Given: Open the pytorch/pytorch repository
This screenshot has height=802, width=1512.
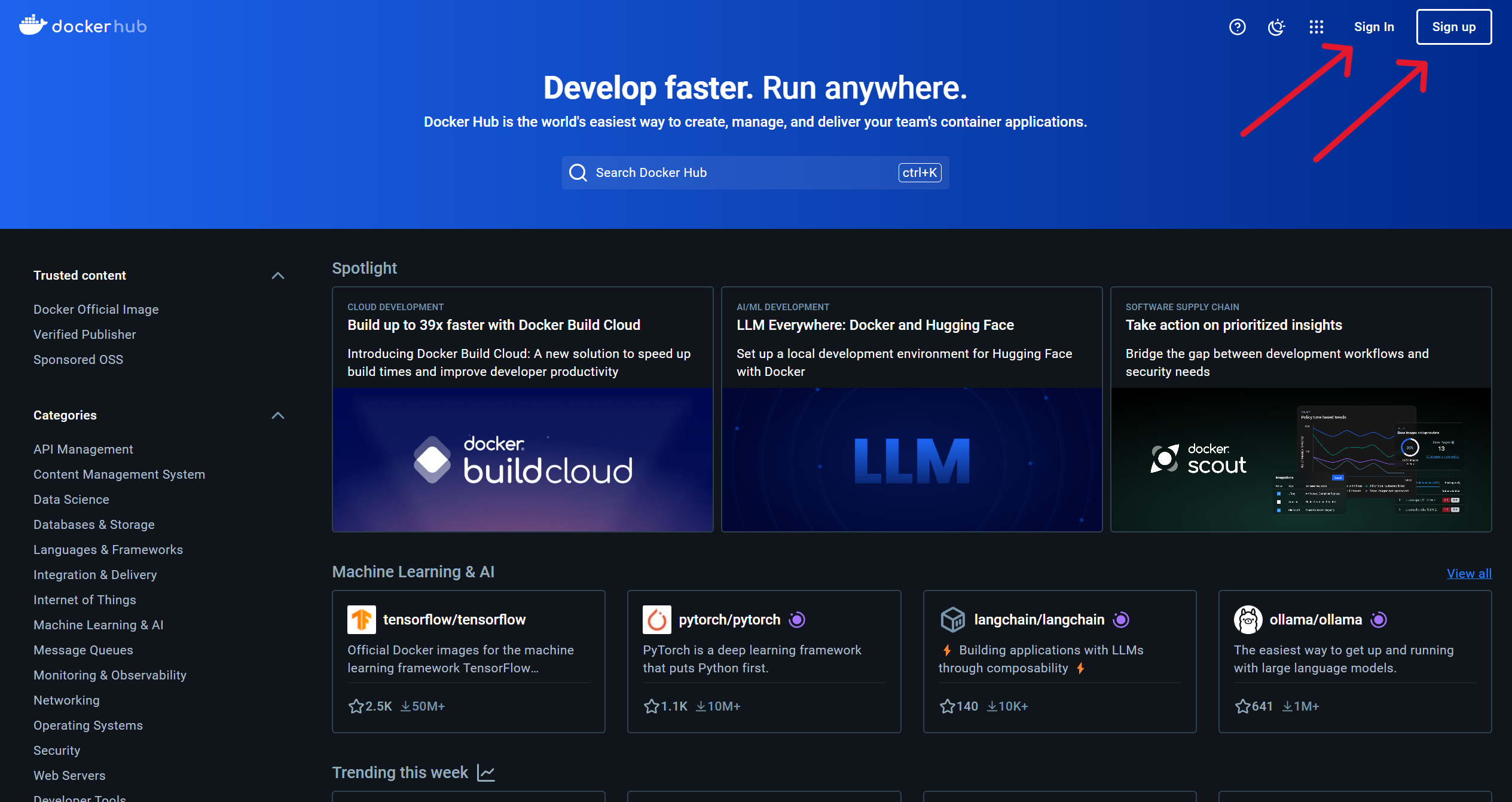Looking at the screenshot, I should [x=729, y=620].
